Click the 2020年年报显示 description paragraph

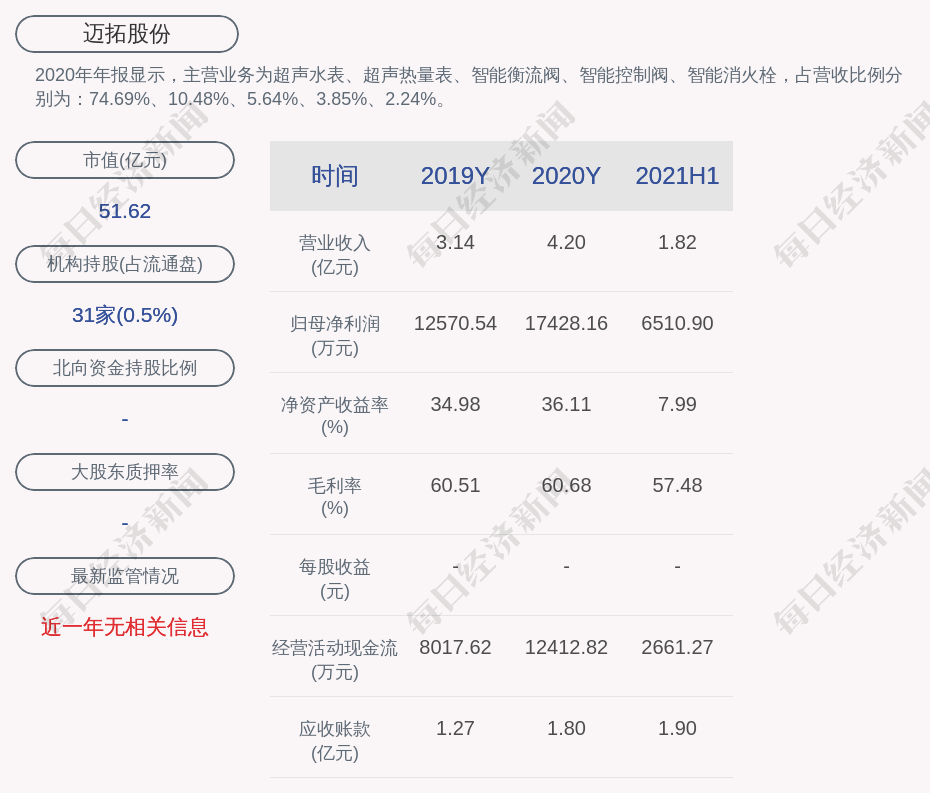pos(468,87)
